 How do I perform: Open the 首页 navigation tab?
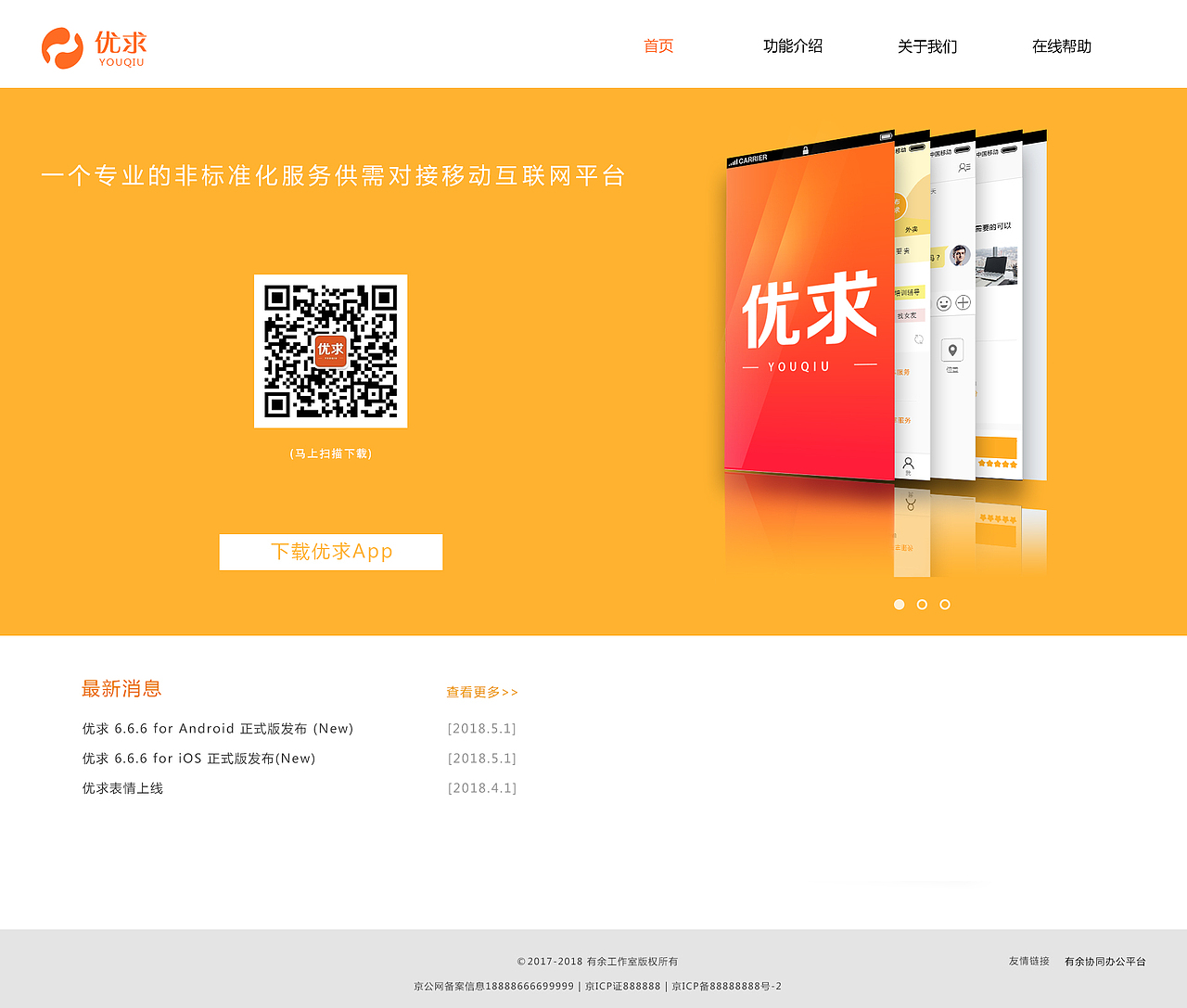(x=657, y=45)
